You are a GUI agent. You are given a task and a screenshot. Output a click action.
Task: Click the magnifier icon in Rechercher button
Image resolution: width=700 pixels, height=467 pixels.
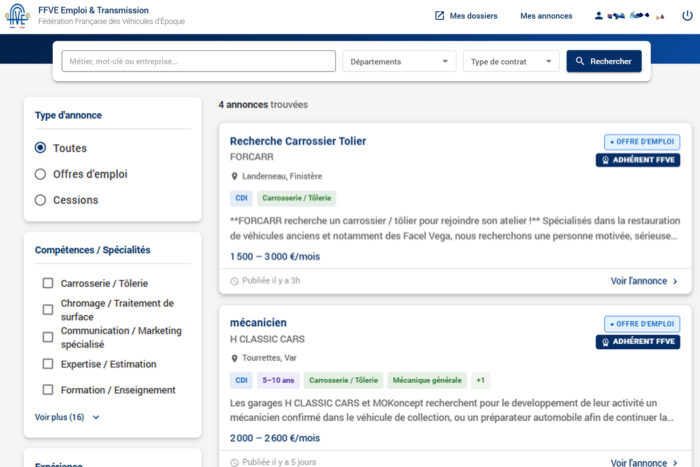click(x=579, y=61)
